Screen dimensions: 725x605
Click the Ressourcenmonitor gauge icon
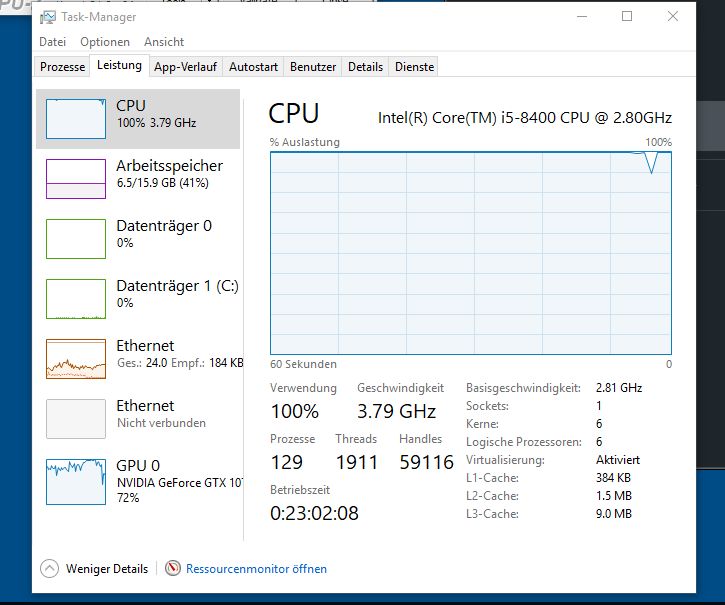pyautogui.click(x=172, y=568)
